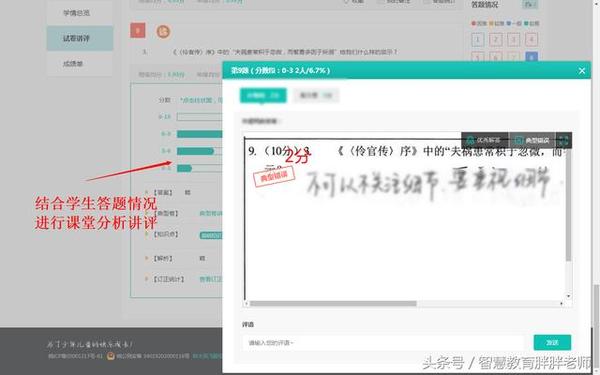Viewport: 600px width, 375px height.
Task: Click the 0-10 score band bar
Action: click(x=199, y=117)
